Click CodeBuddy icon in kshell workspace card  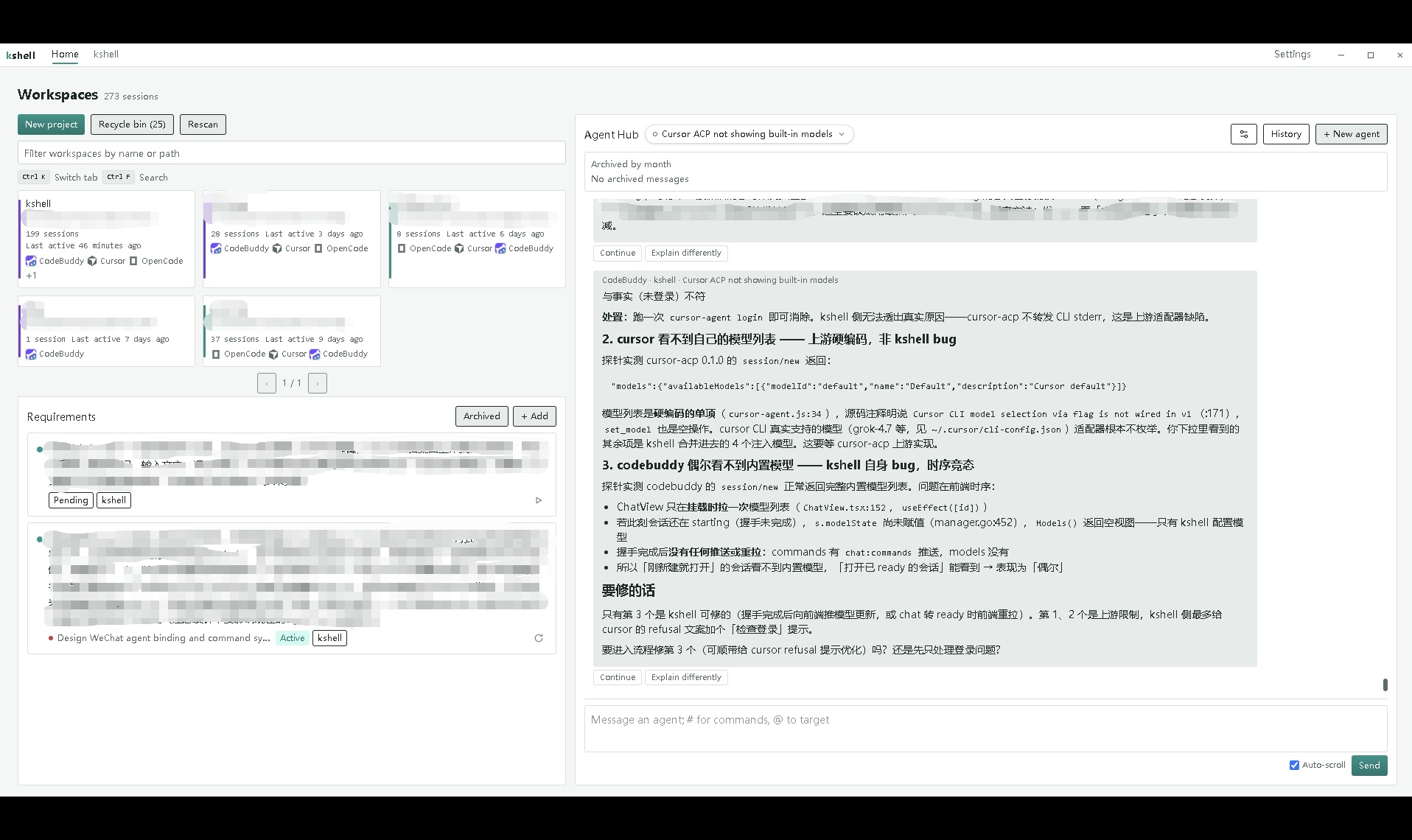pos(31,261)
